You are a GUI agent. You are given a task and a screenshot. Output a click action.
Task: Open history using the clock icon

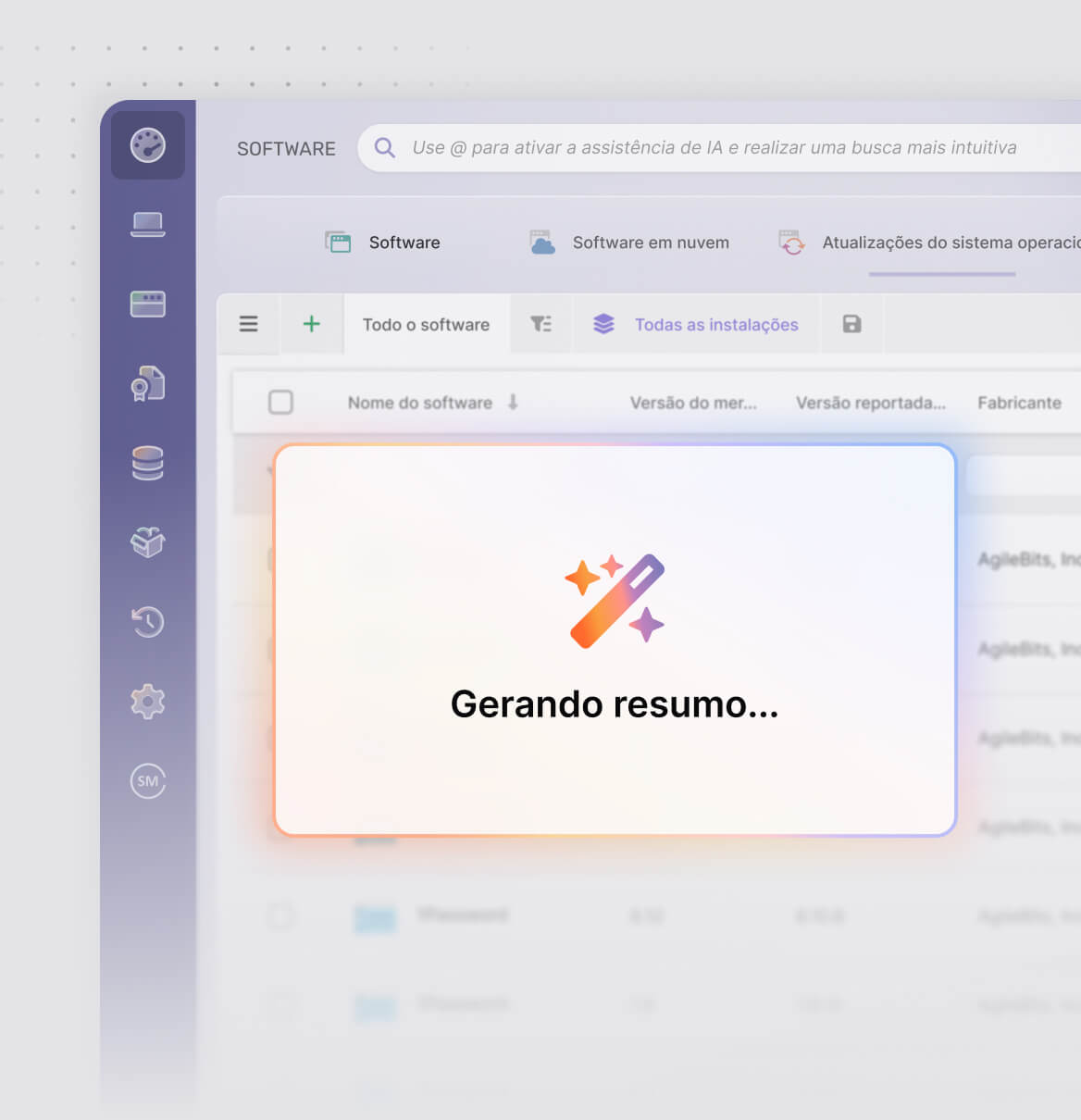[x=147, y=622]
